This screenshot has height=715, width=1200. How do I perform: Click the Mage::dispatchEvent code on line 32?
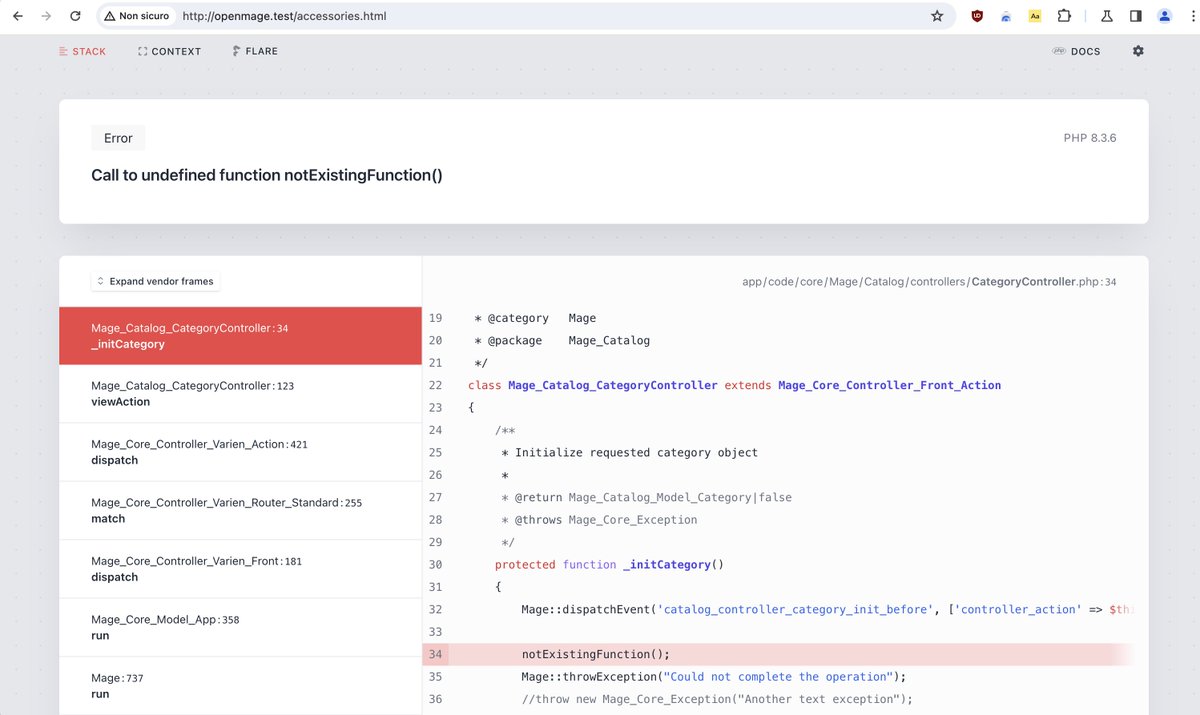point(826,609)
